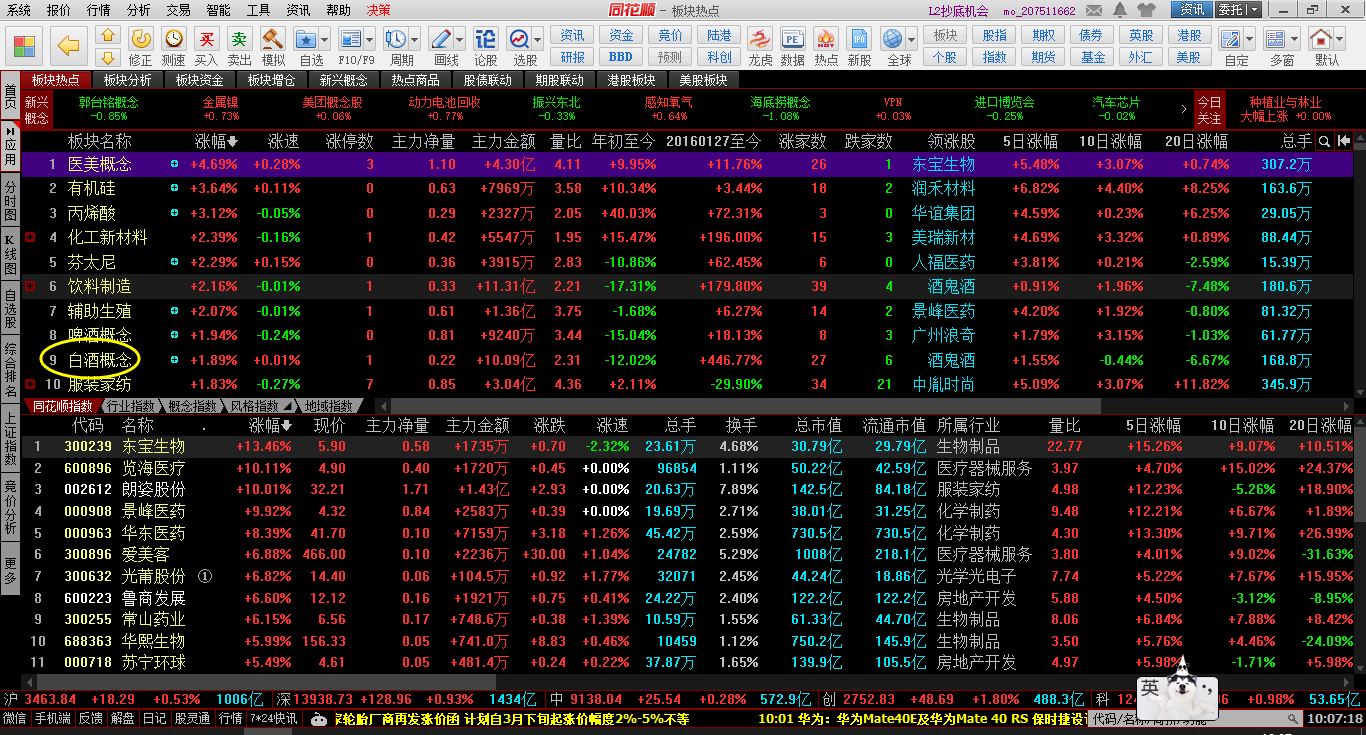
Task: Click the 研报 research report button
Action: 573,57
